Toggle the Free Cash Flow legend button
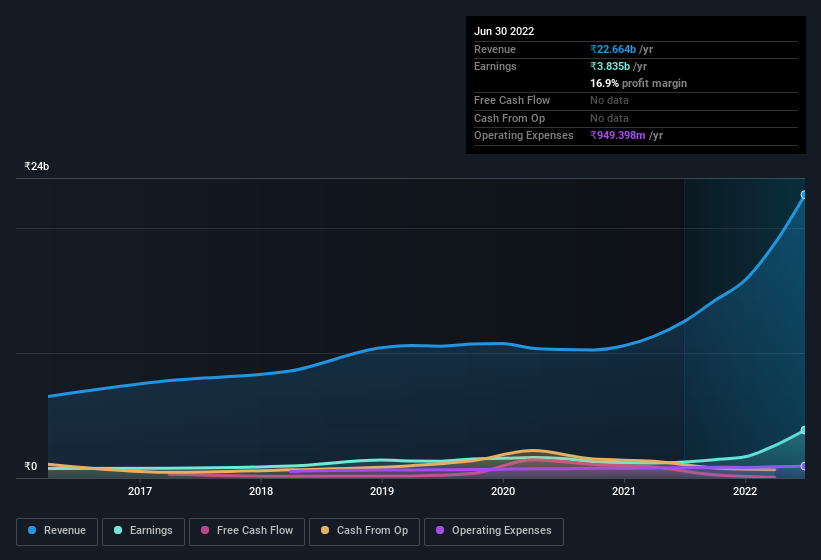Screen dimensions: 821x560 [247, 531]
